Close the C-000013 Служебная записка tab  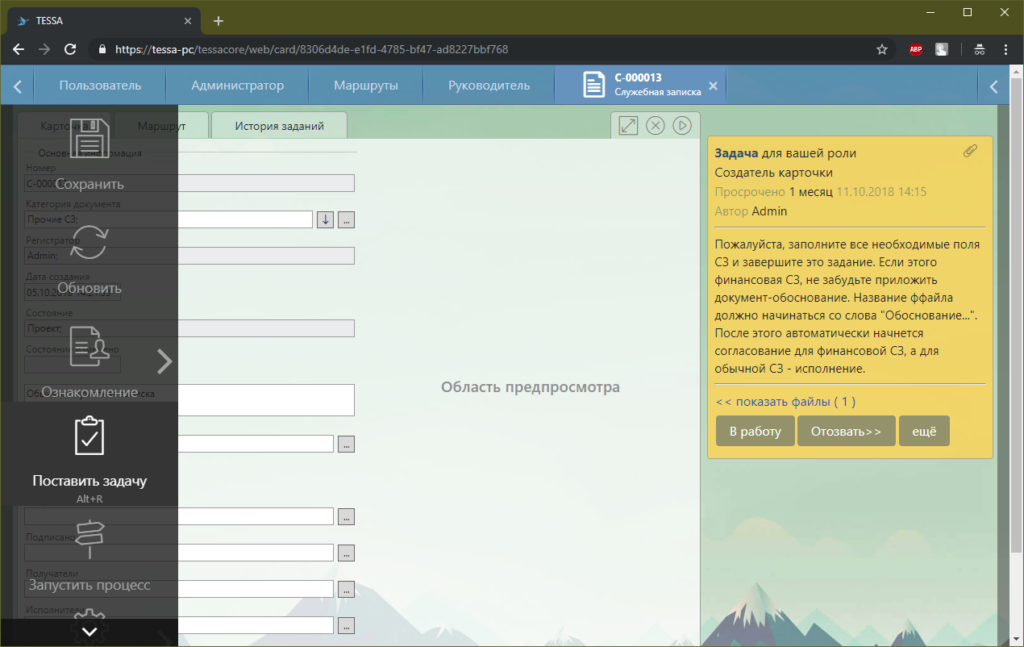click(x=713, y=86)
